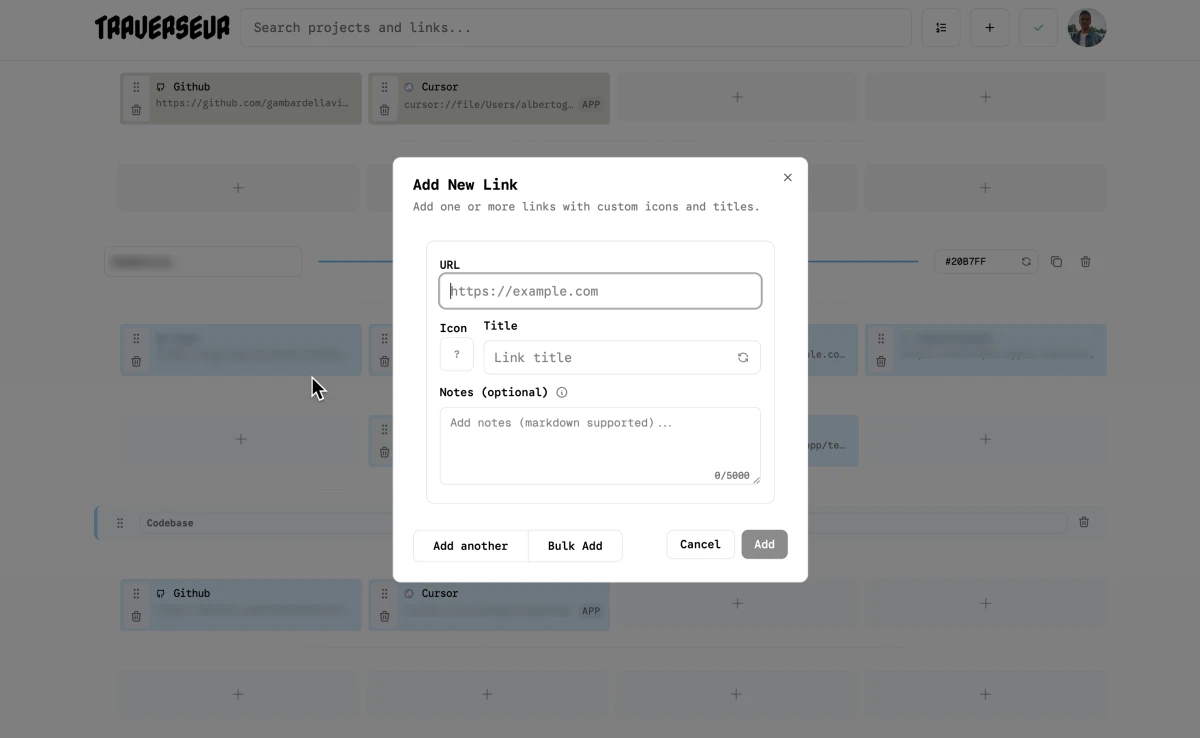Close the Add New Link dialog
The height and width of the screenshot is (738, 1200).
pyautogui.click(x=787, y=178)
